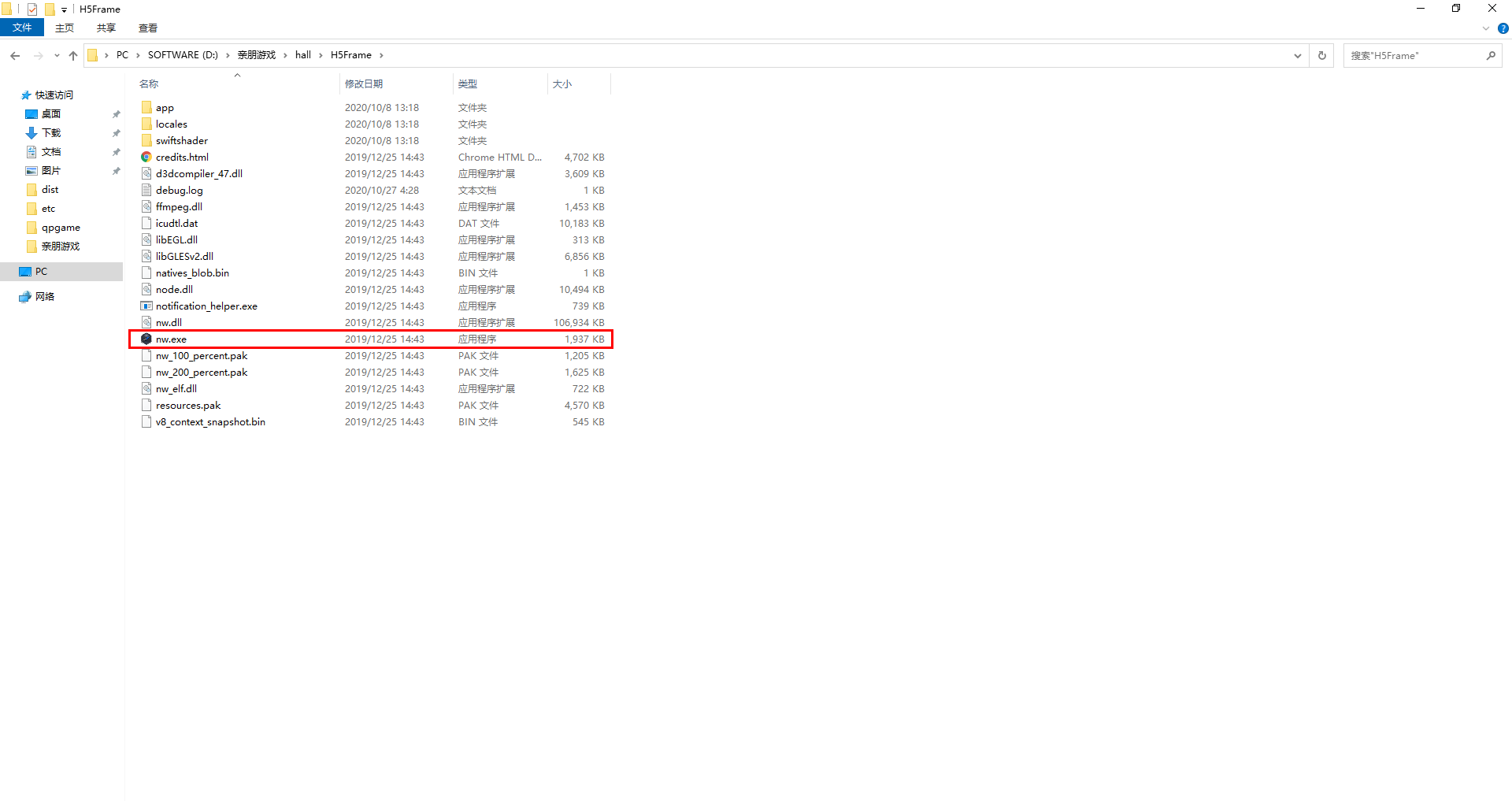Expand the chevron after H5Frame in breadcrumb
The width and height of the screenshot is (1512, 801).
click(381, 55)
